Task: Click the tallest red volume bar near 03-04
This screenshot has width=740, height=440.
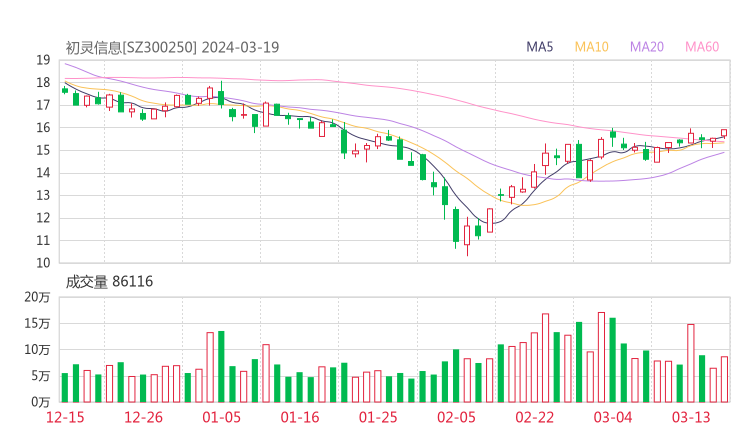Action: click(601, 357)
